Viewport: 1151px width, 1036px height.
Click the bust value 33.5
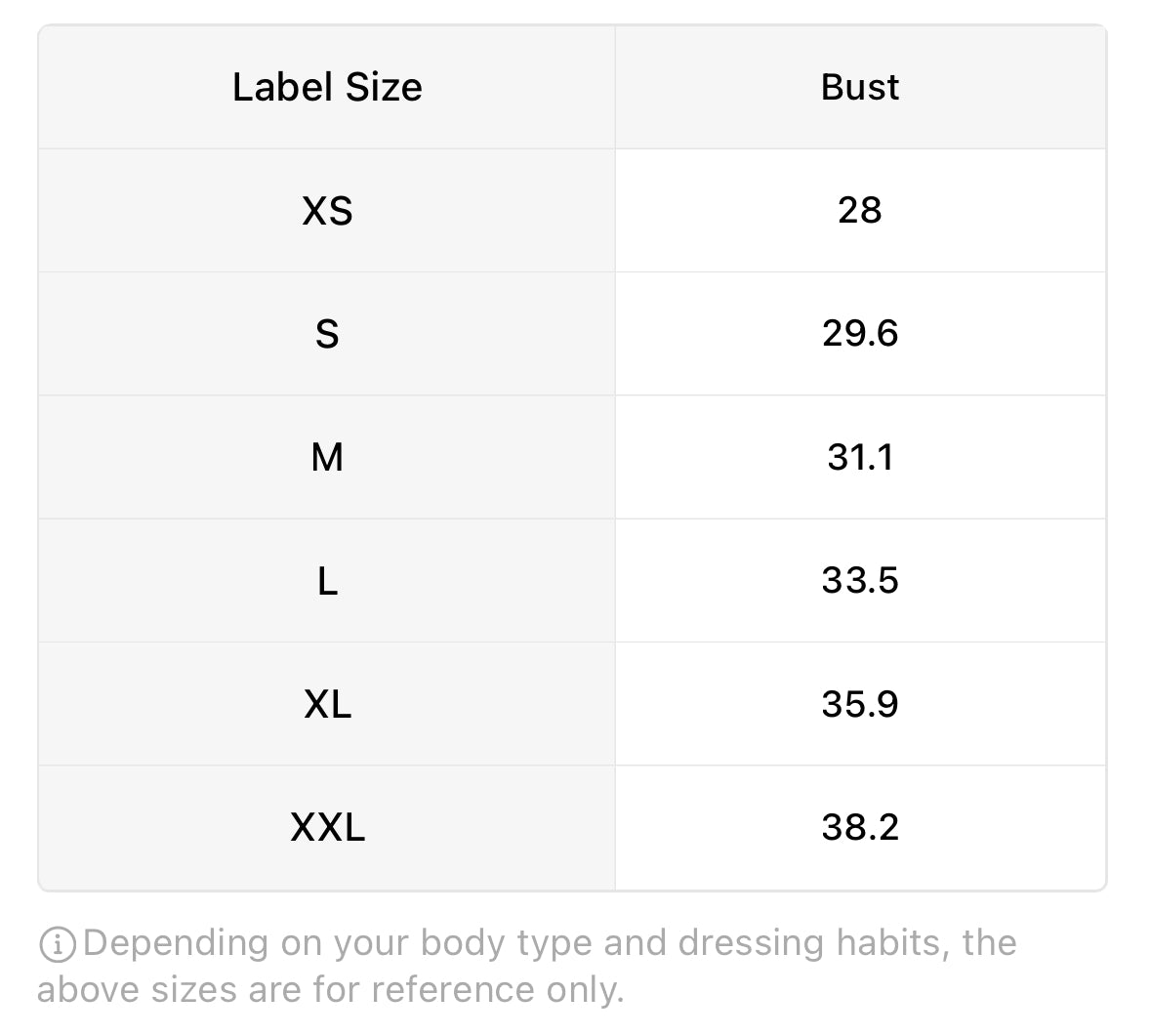click(x=859, y=581)
